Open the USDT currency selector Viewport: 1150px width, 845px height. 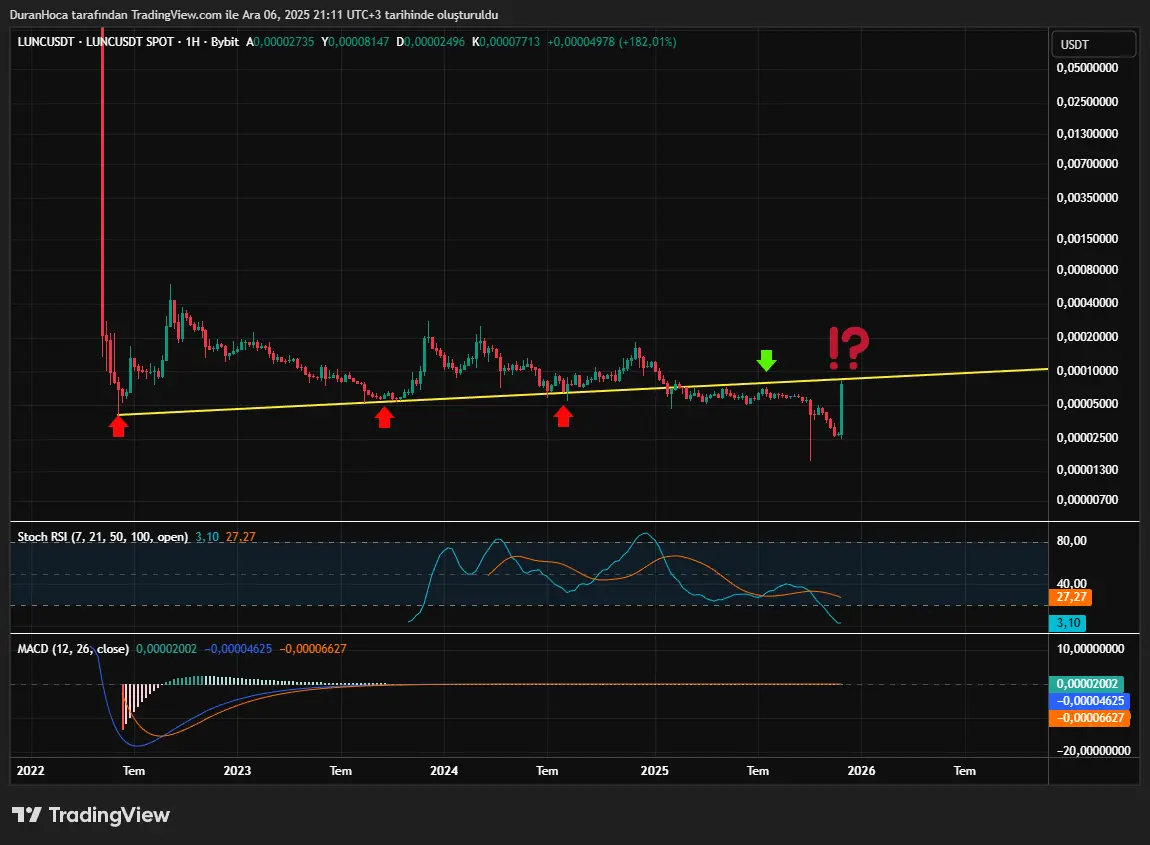point(1093,45)
